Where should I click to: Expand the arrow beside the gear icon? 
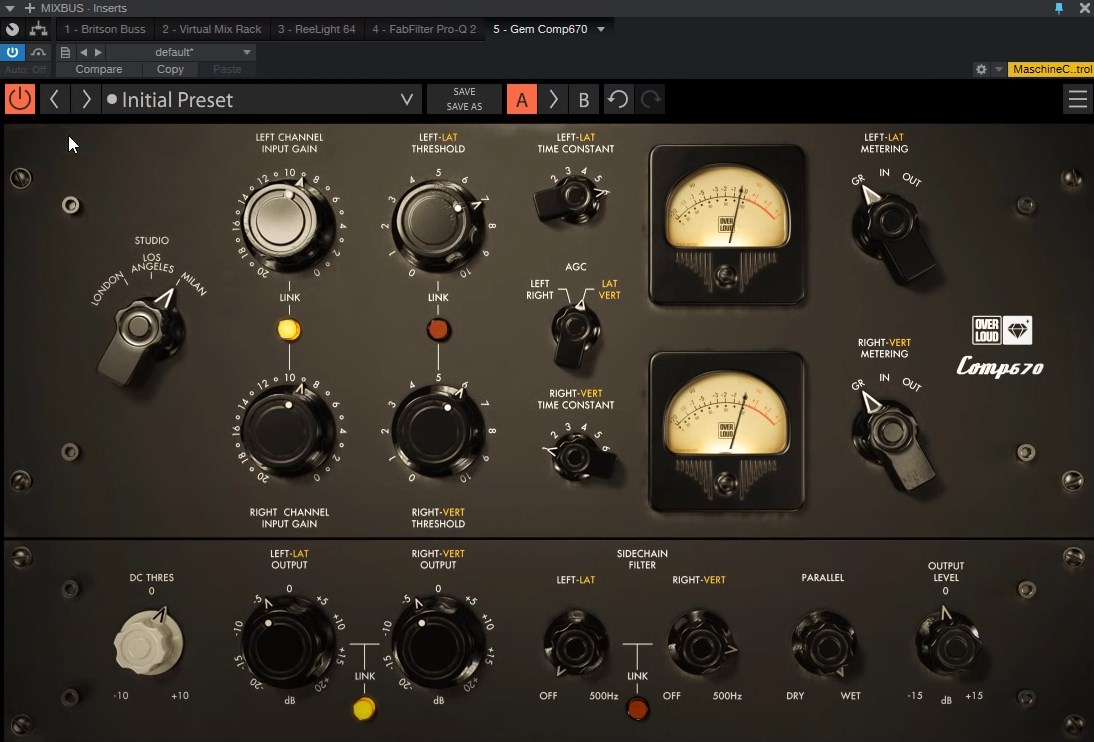coord(998,69)
